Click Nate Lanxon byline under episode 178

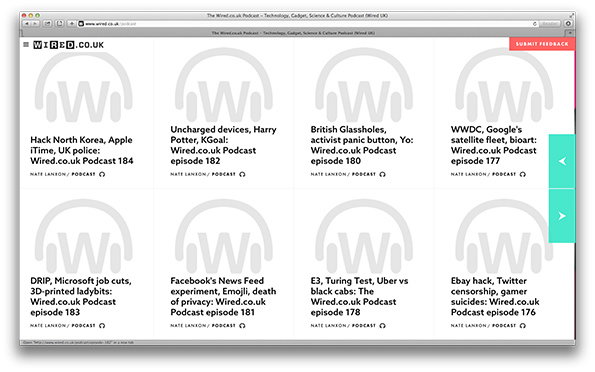coord(328,325)
